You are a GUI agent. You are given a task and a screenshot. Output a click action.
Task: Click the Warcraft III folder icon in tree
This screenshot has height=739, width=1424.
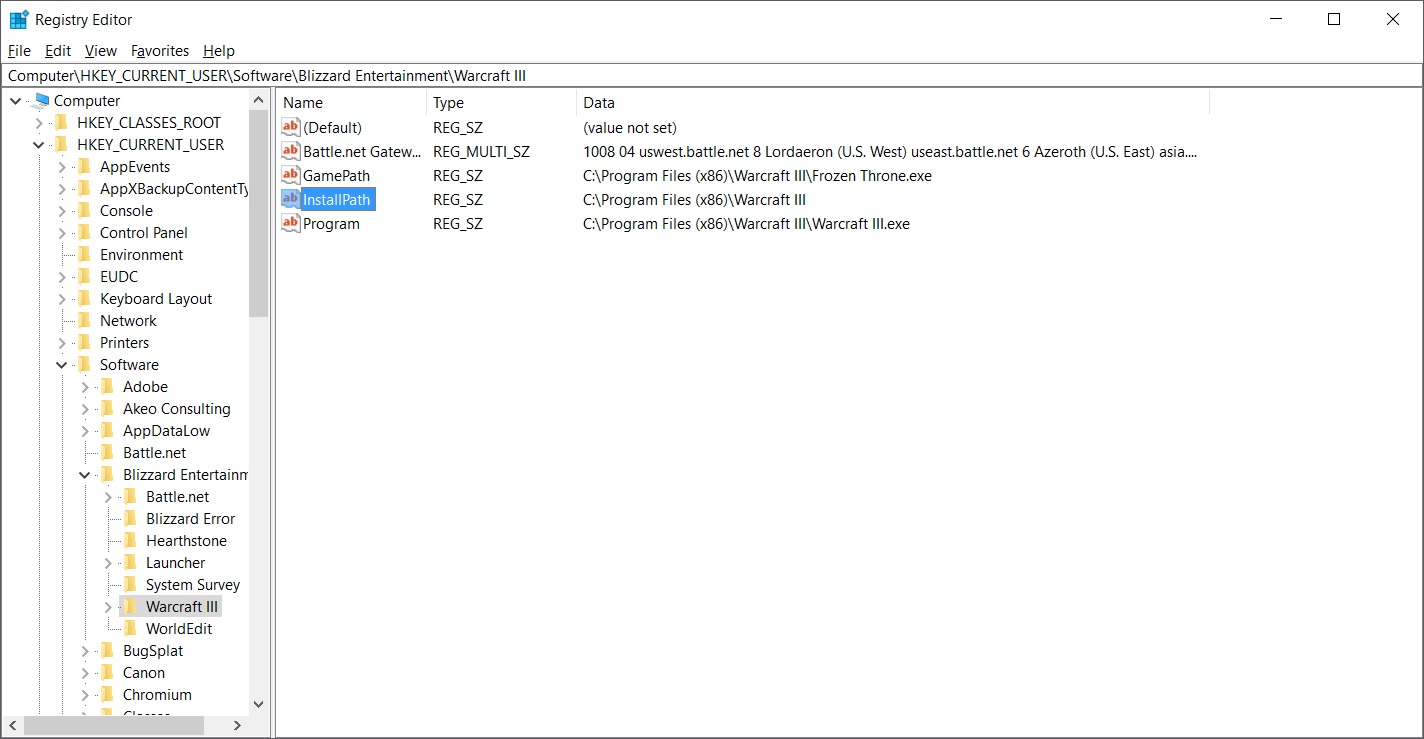[131, 606]
